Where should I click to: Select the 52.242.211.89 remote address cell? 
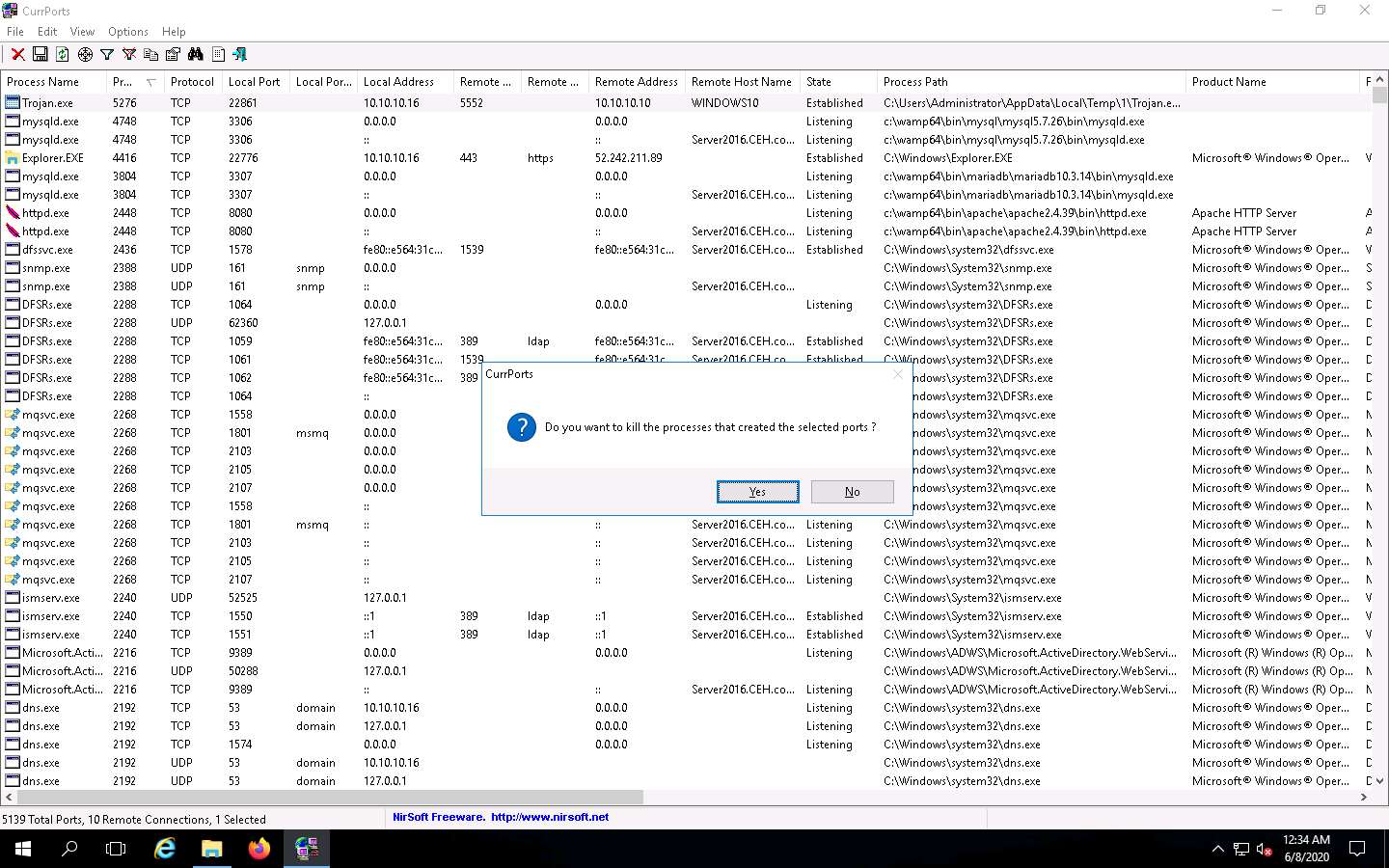click(629, 157)
